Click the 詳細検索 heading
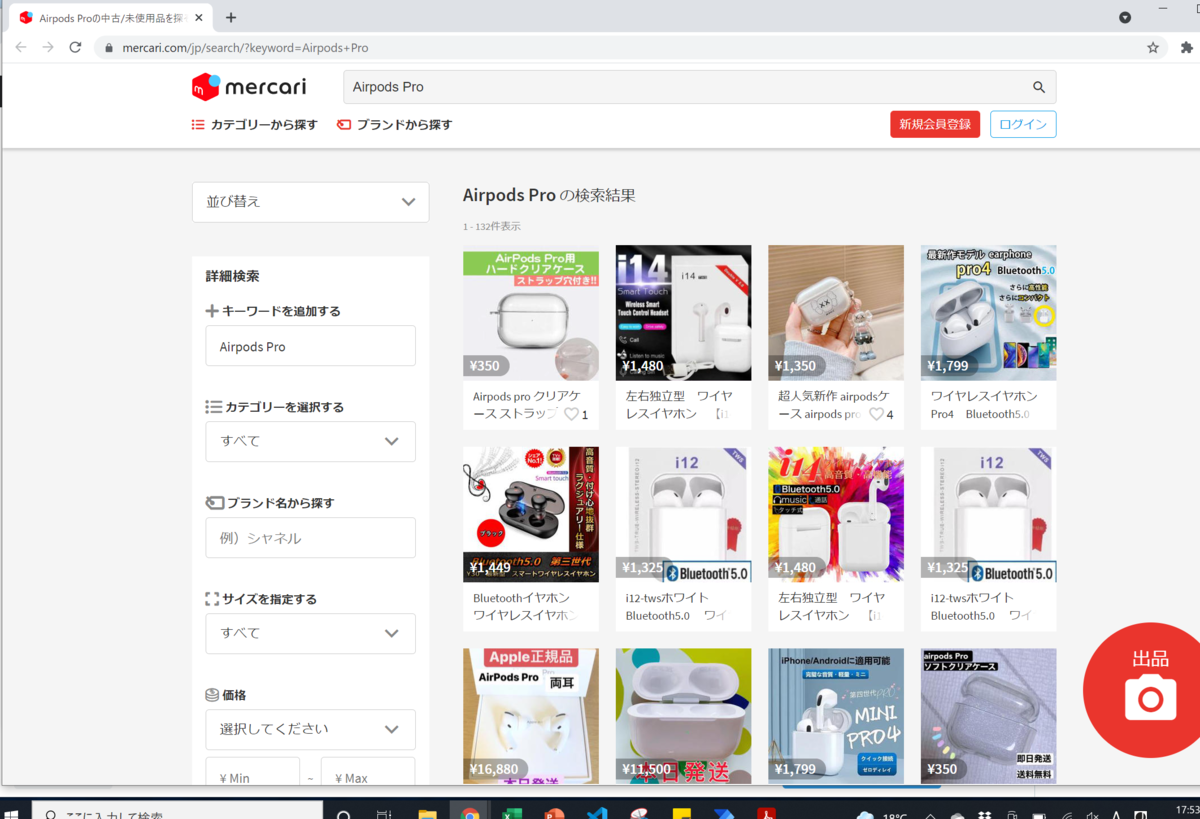The image size is (1200, 819). 233,276
